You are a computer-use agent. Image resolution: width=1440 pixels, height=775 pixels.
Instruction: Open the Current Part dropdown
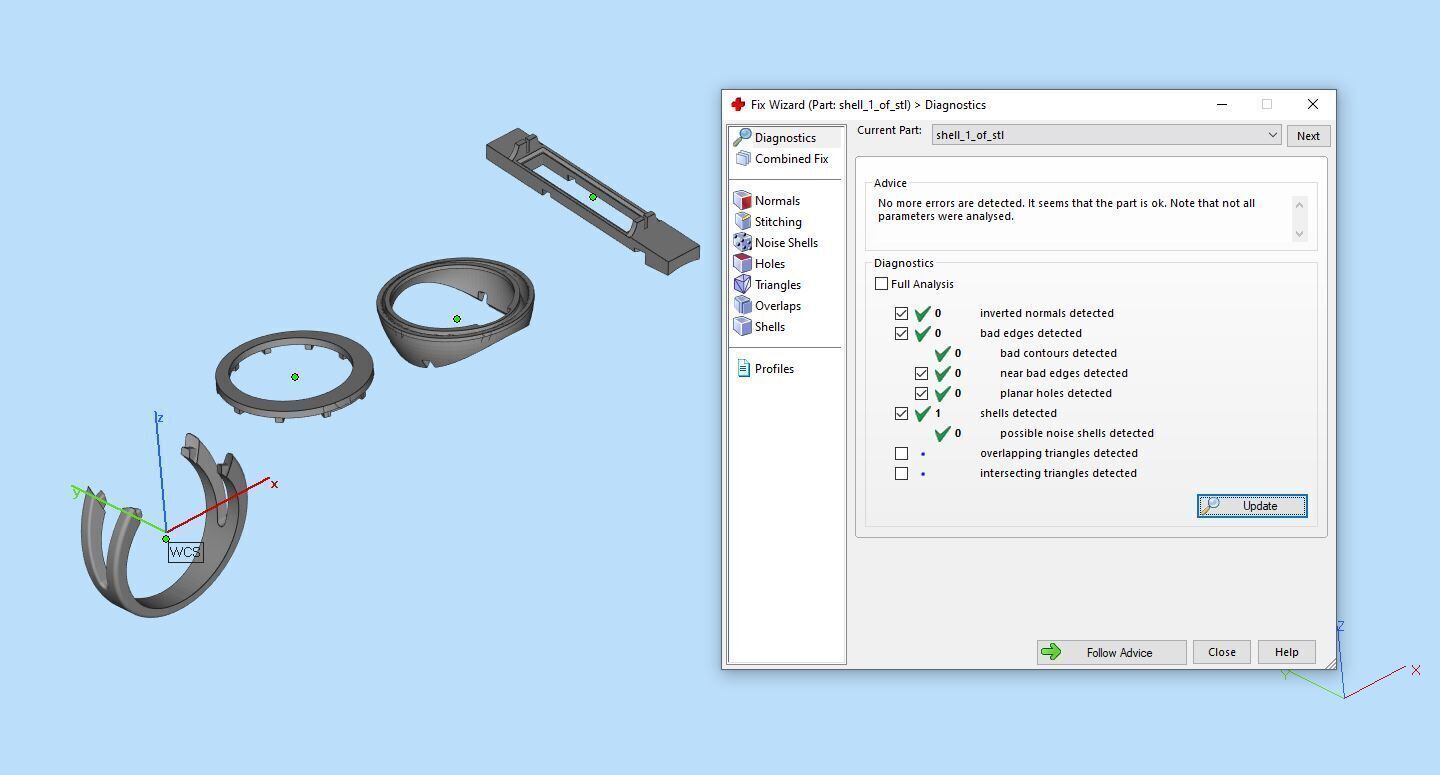[x=1106, y=135]
